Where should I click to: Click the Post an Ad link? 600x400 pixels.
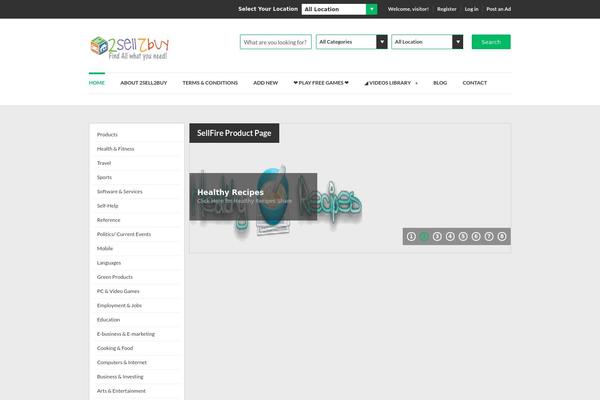[x=499, y=9]
